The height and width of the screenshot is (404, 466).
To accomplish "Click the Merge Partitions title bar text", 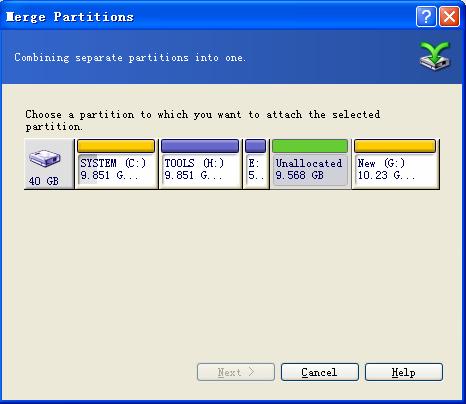I will tap(70, 17).
